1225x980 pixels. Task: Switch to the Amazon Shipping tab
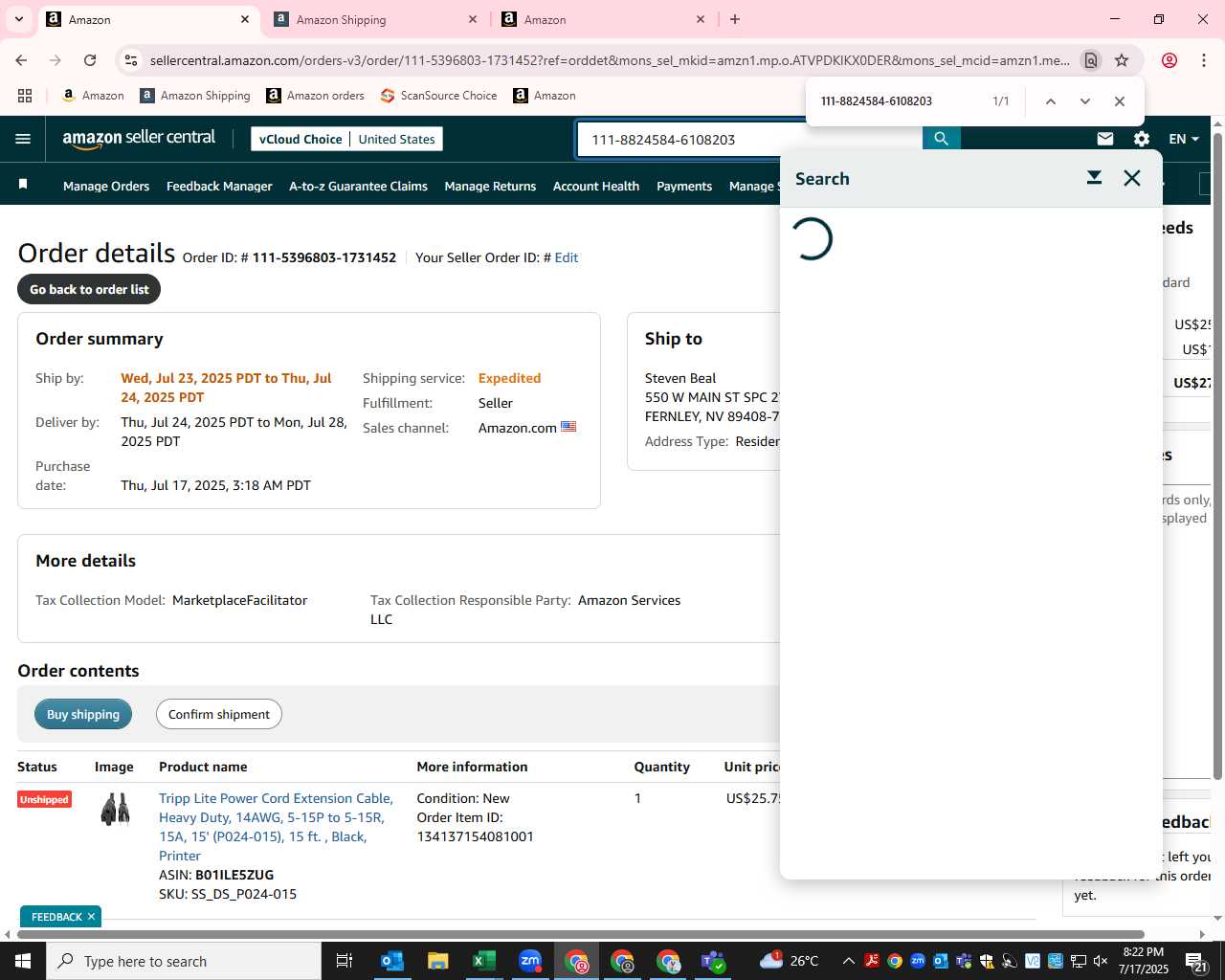[377, 19]
